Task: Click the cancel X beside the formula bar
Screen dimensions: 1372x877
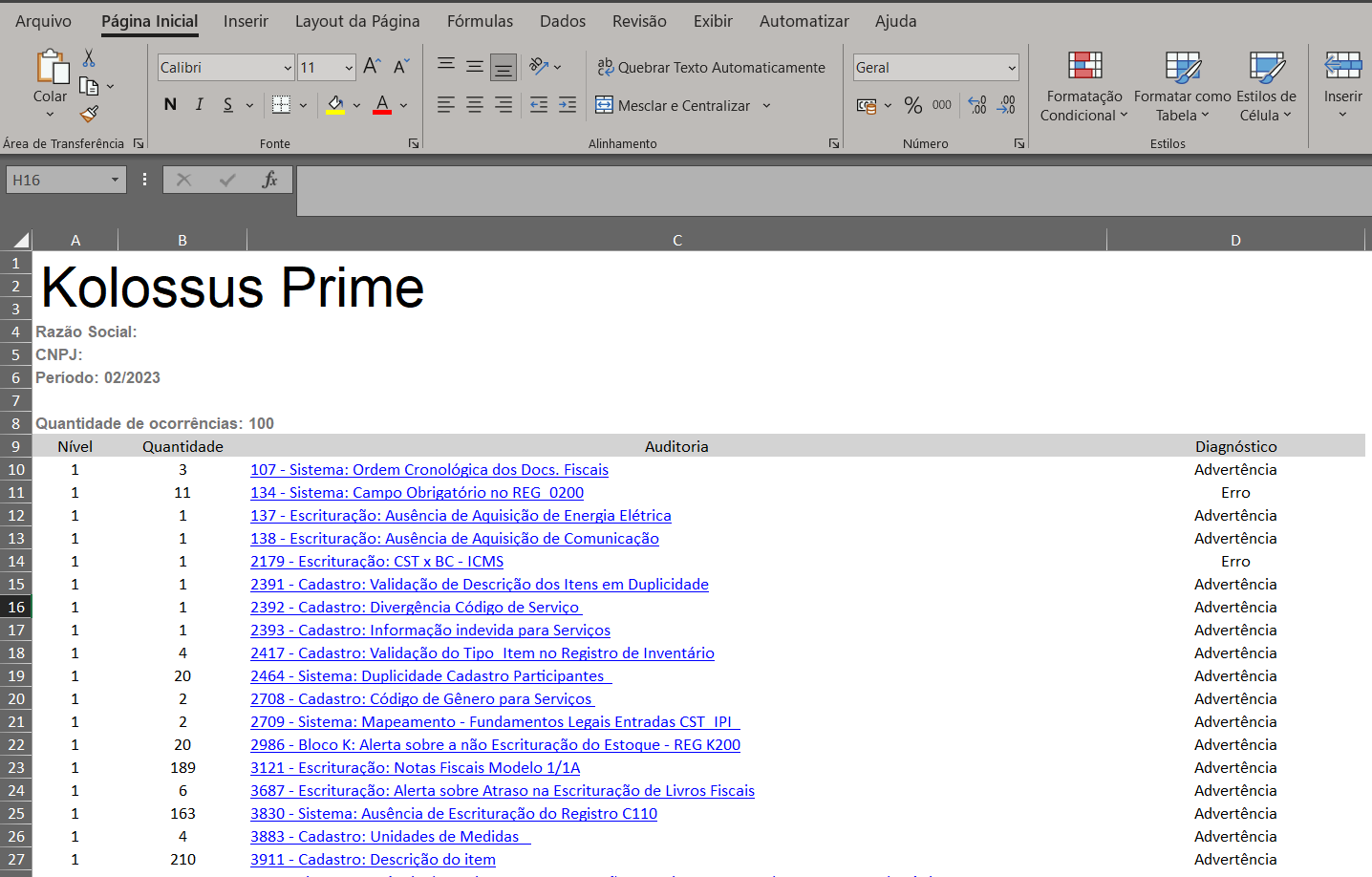Action: [184, 180]
